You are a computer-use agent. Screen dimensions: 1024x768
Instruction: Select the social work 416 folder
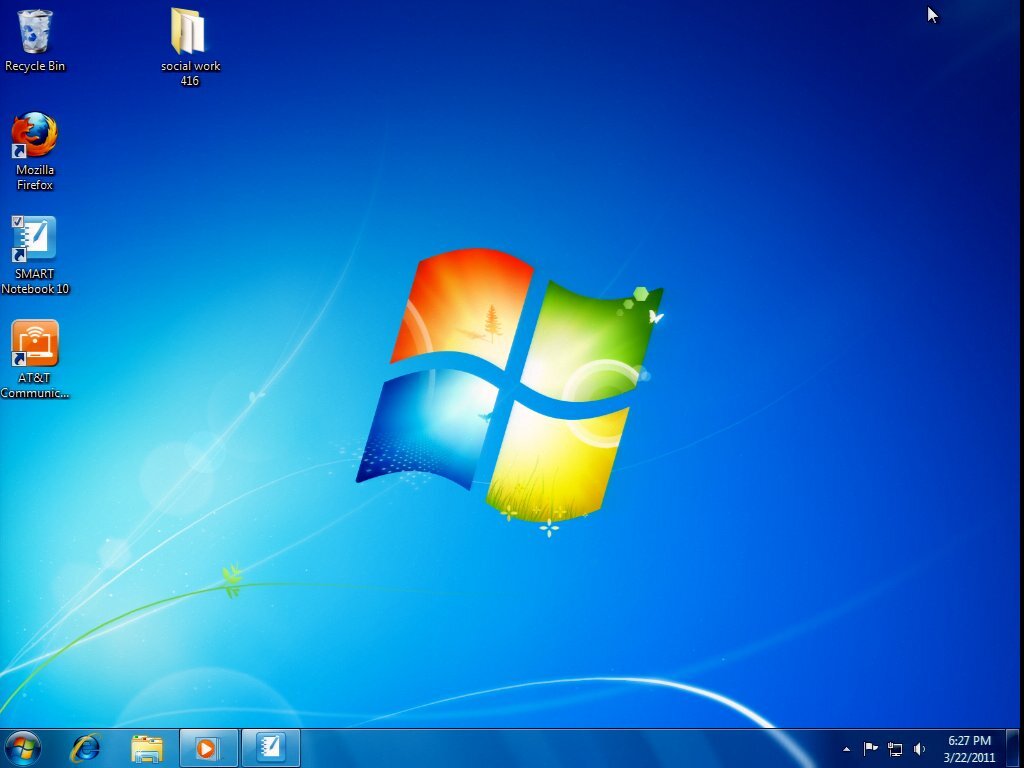coord(190,47)
